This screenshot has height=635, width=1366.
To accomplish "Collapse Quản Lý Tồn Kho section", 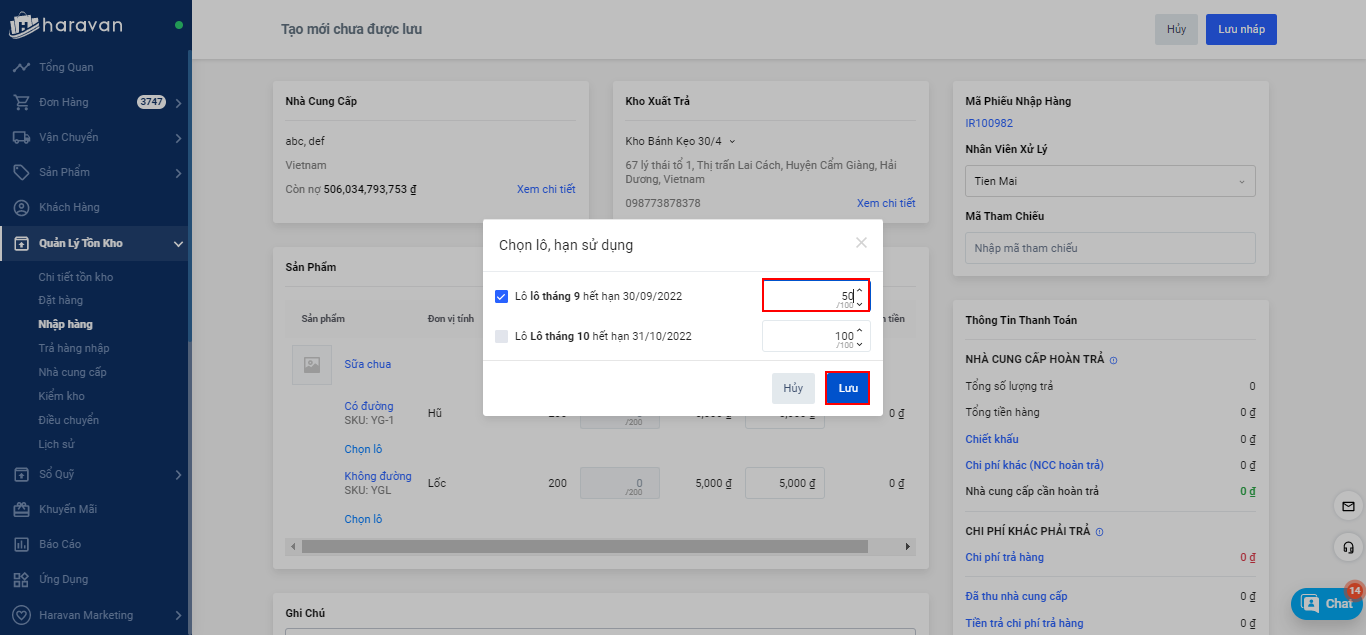I will point(177,243).
